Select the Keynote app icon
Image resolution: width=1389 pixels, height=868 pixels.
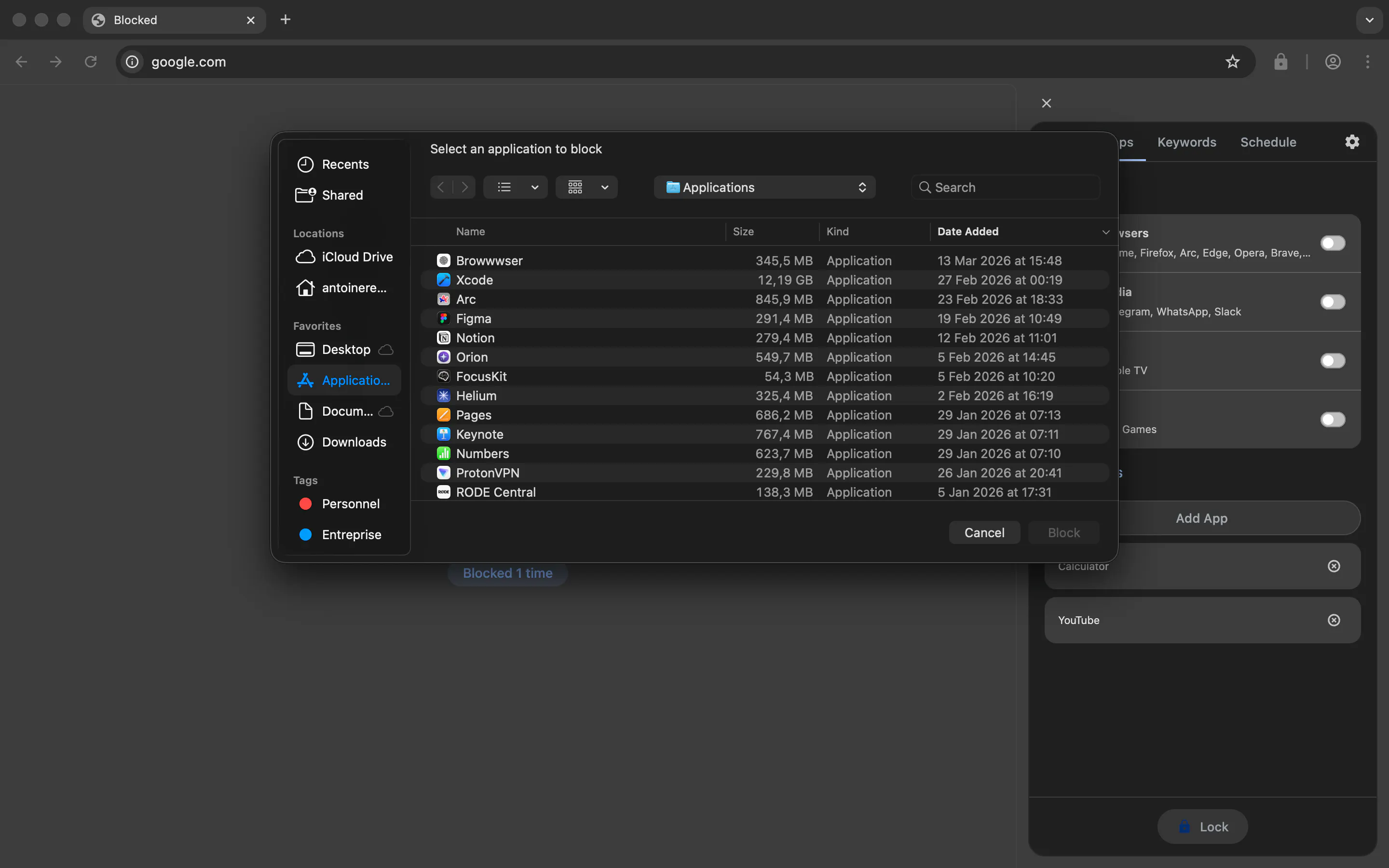(443, 434)
